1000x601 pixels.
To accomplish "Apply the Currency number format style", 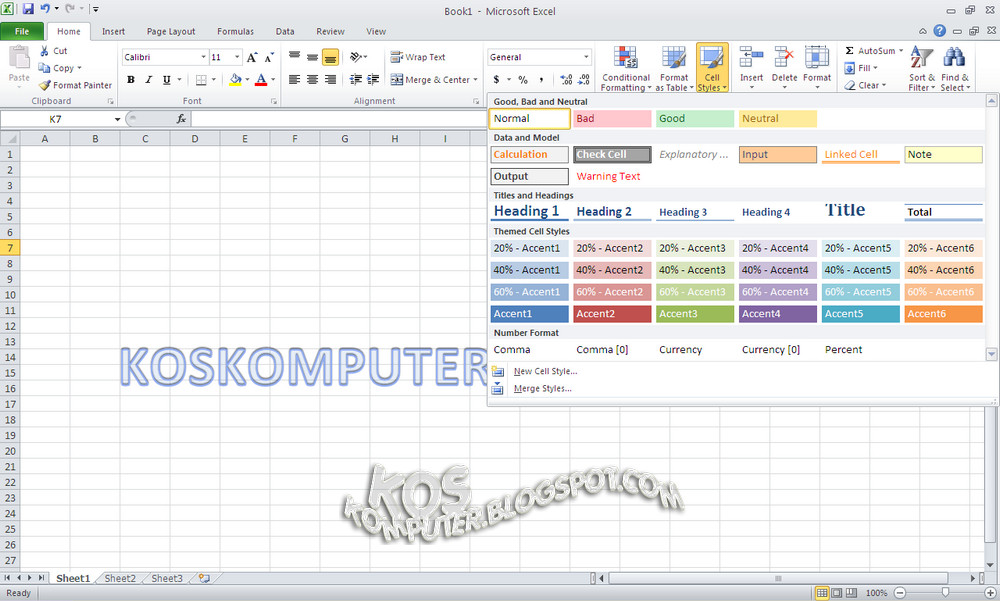I will point(680,350).
